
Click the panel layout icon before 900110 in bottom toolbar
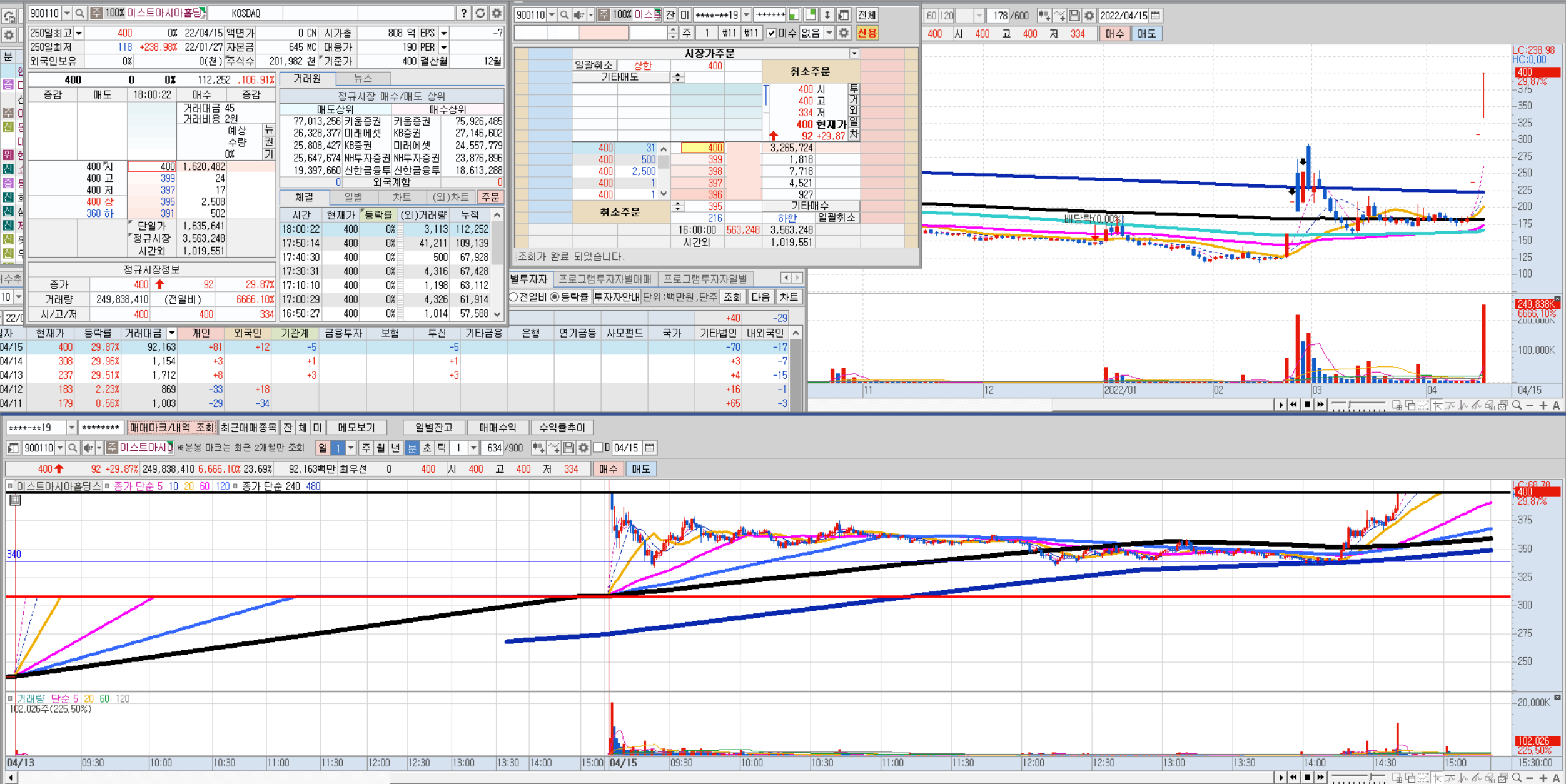tap(13, 448)
